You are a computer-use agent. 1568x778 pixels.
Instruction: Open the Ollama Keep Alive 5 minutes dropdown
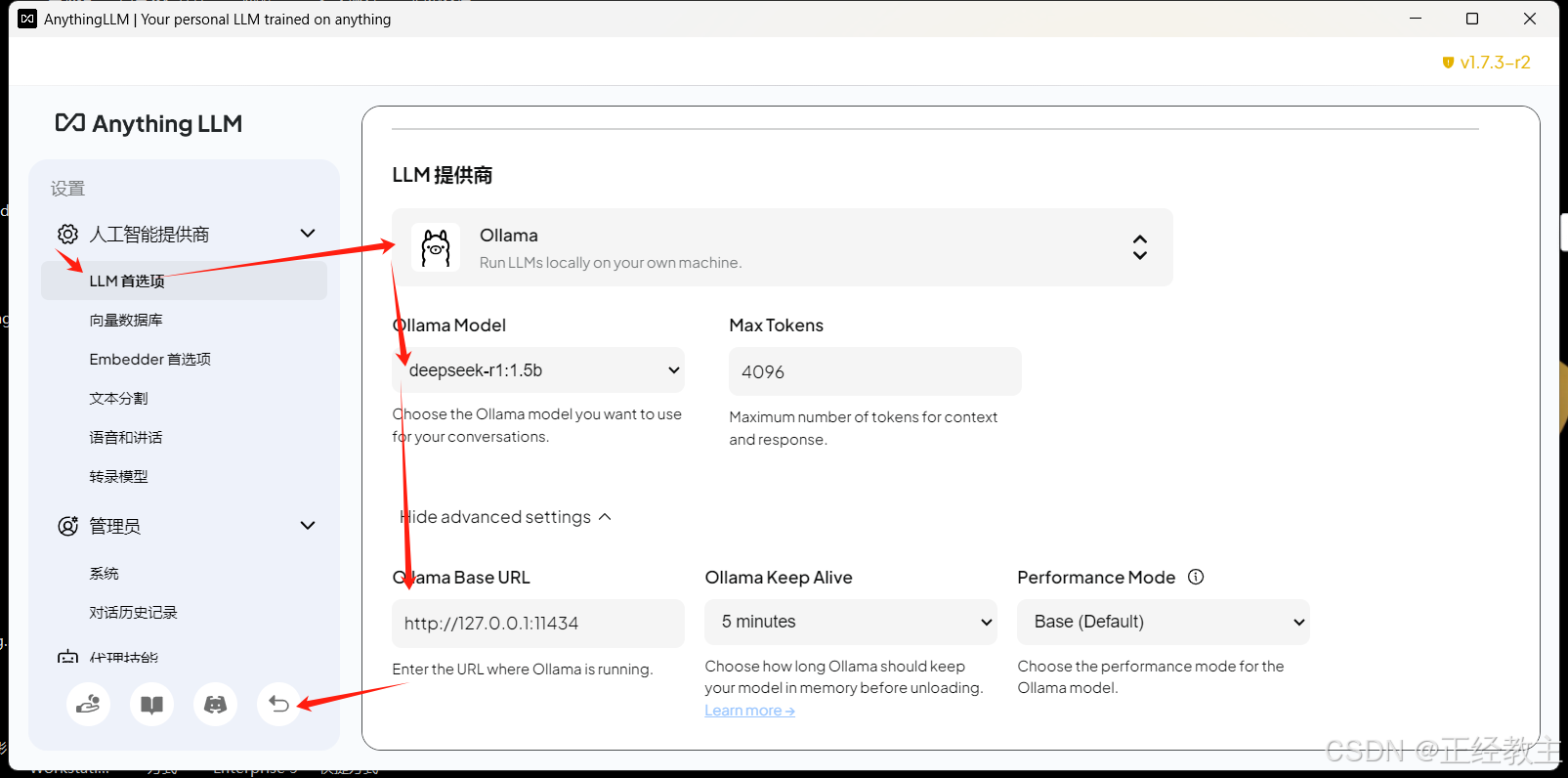tap(851, 622)
